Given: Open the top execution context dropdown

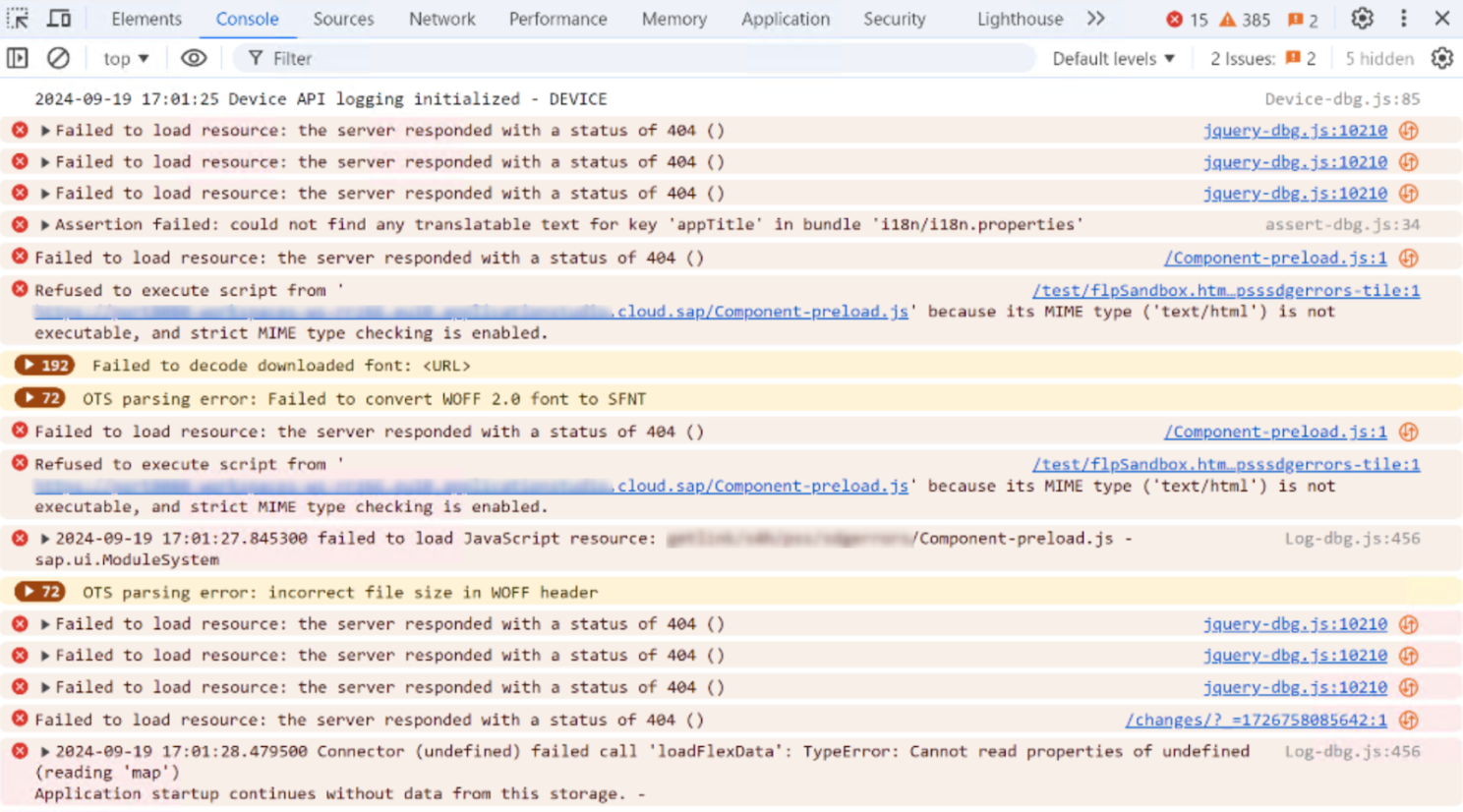Looking at the screenshot, I should (124, 58).
